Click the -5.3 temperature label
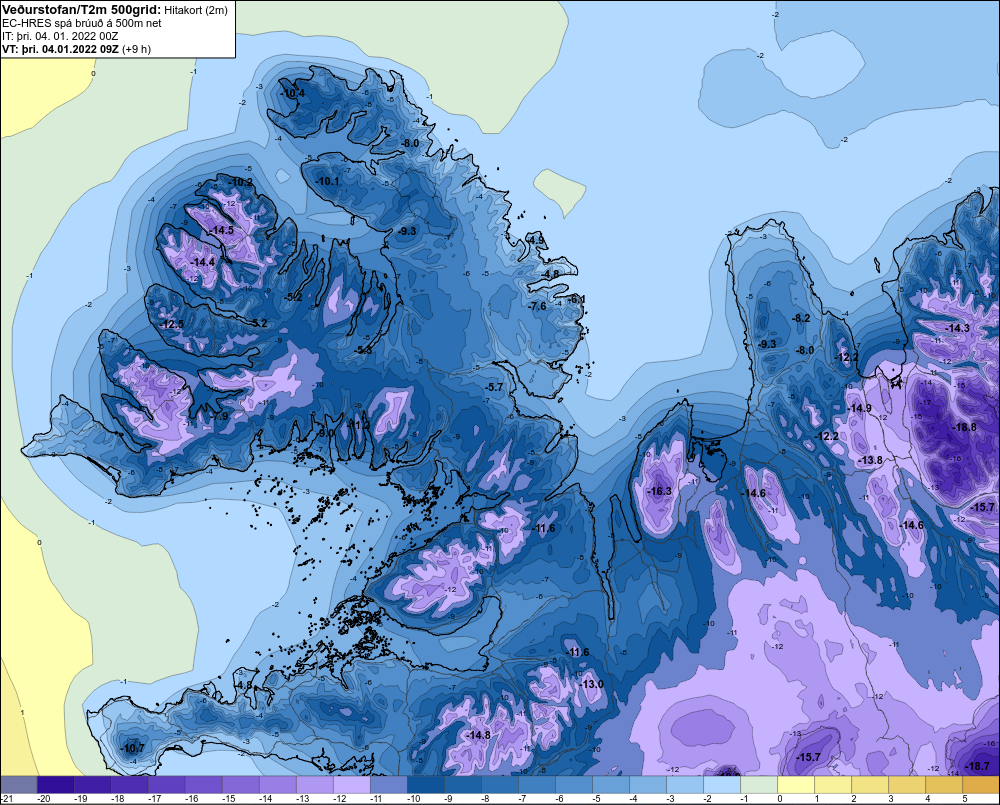The height and width of the screenshot is (805, 1000). coord(364,350)
